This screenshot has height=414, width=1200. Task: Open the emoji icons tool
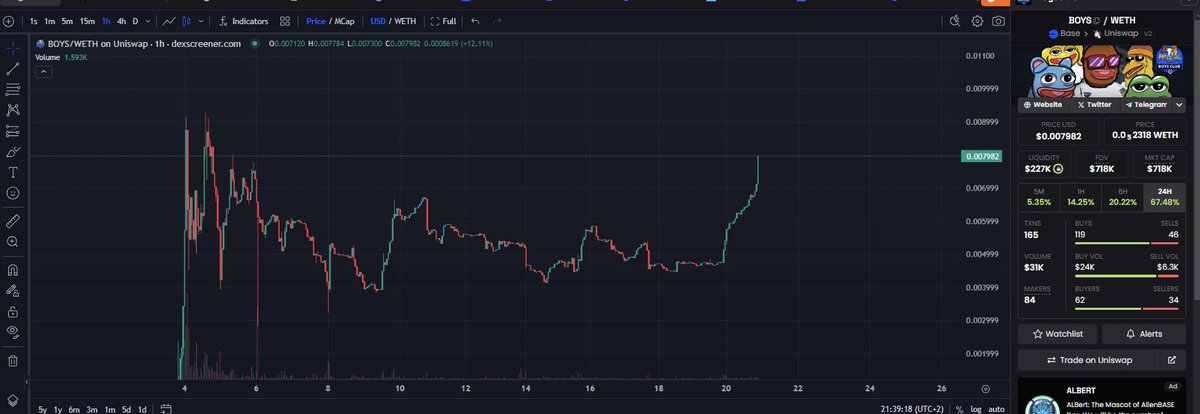coord(13,192)
